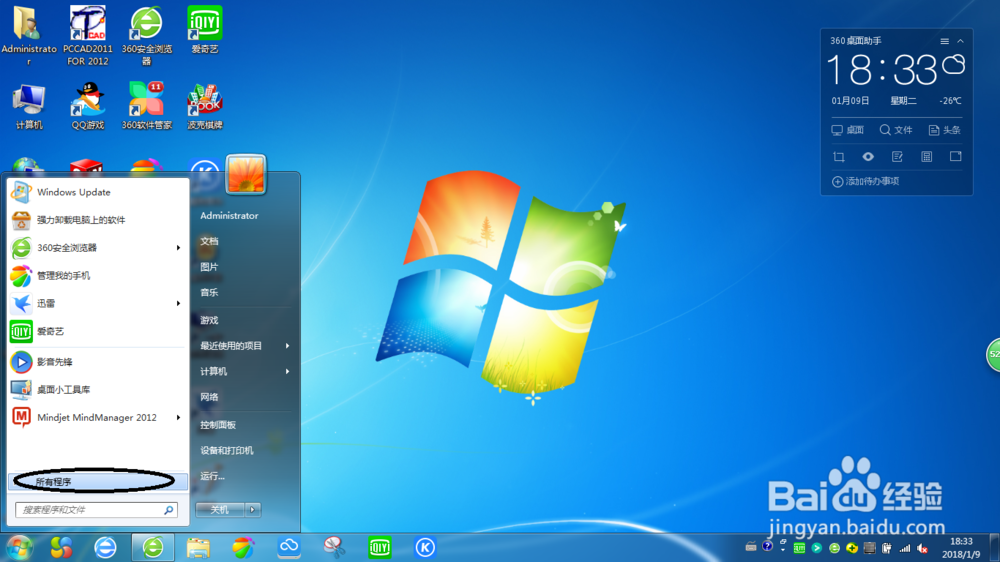Open Internet Explorer from the taskbar

pos(105,548)
